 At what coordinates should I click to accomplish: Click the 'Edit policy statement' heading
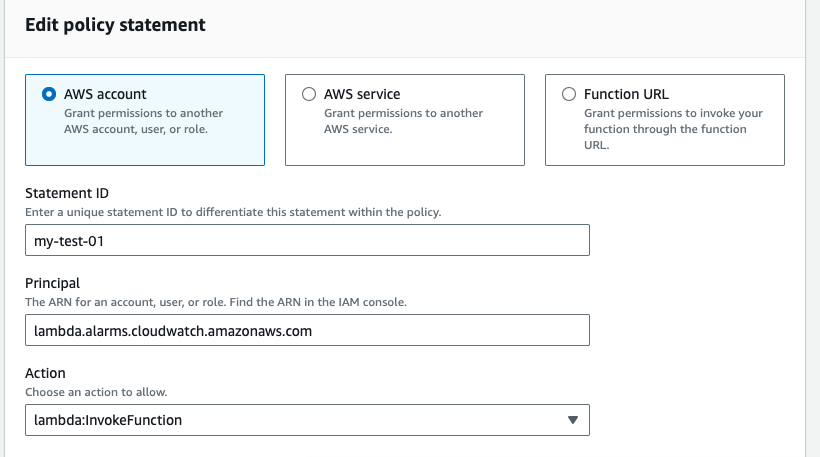click(x=116, y=25)
